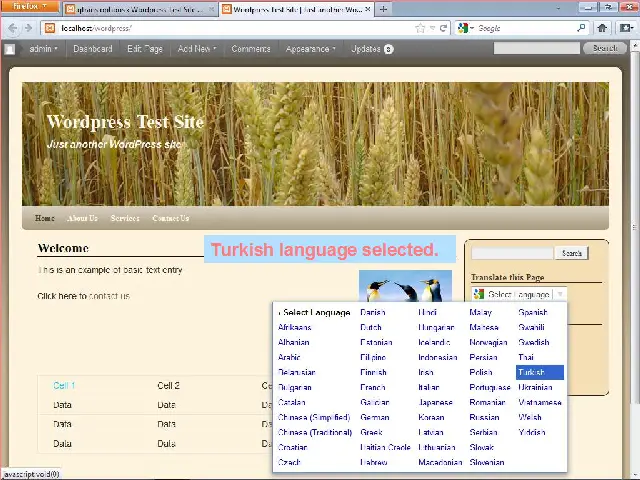Image resolution: width=640 pixels, height=480 pixels.
Task: Select Malay in language list
Action: [x=480, y=312]
